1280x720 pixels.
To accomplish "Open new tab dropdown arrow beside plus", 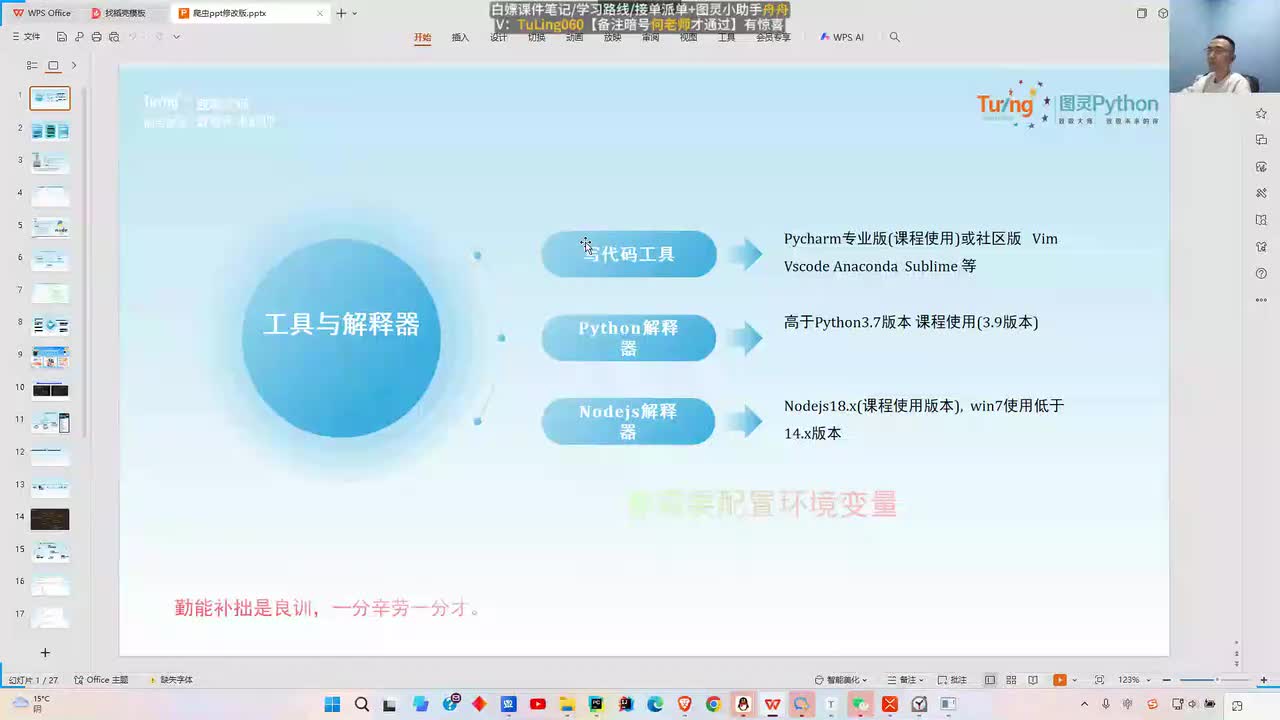I will tap(354, 13).
